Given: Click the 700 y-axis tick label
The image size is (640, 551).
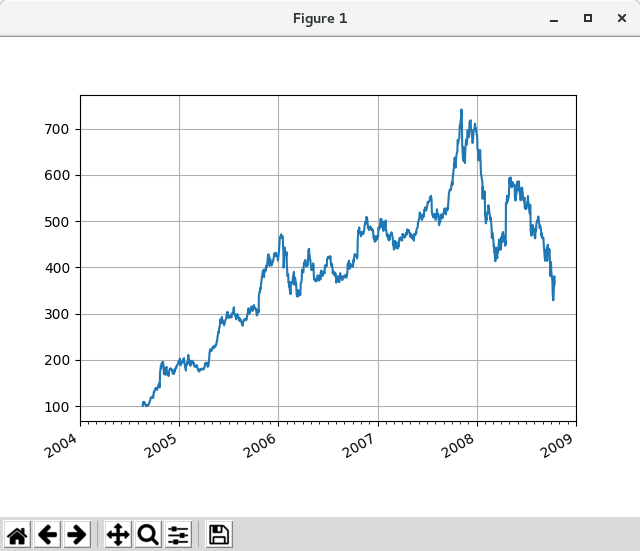Looking at the screenshot, I should (x=57, y=129).
